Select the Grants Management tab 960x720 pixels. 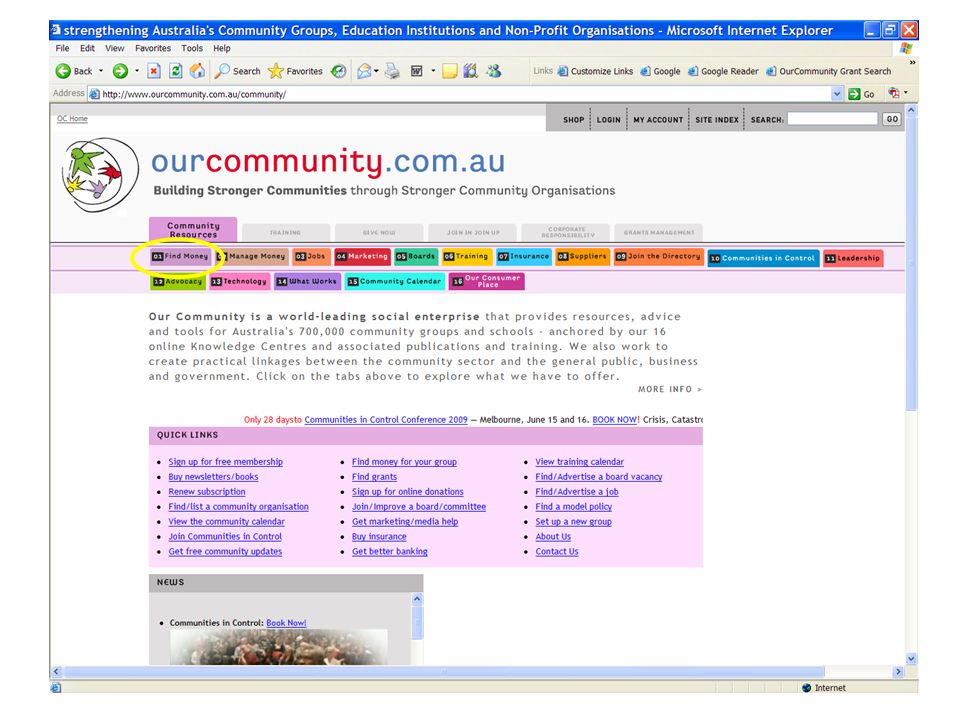[x=659, y=233]
